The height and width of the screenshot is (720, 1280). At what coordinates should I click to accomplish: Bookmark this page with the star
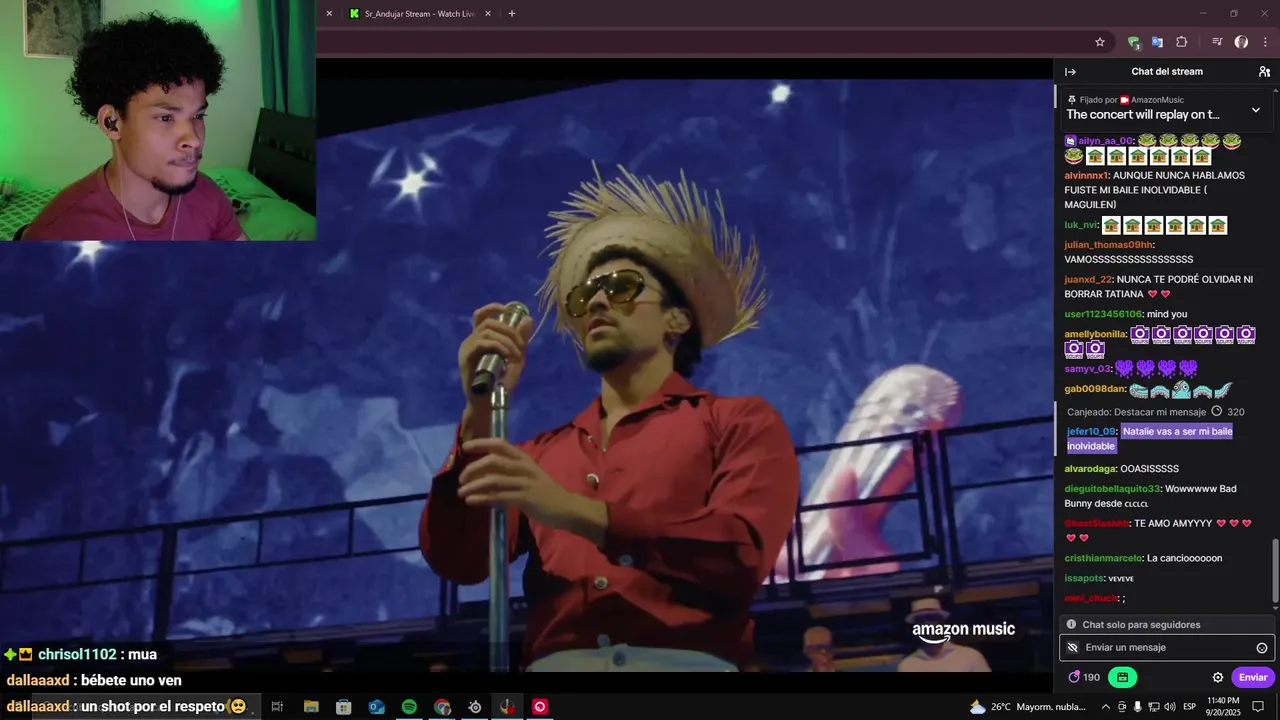tap(1100, 42)
